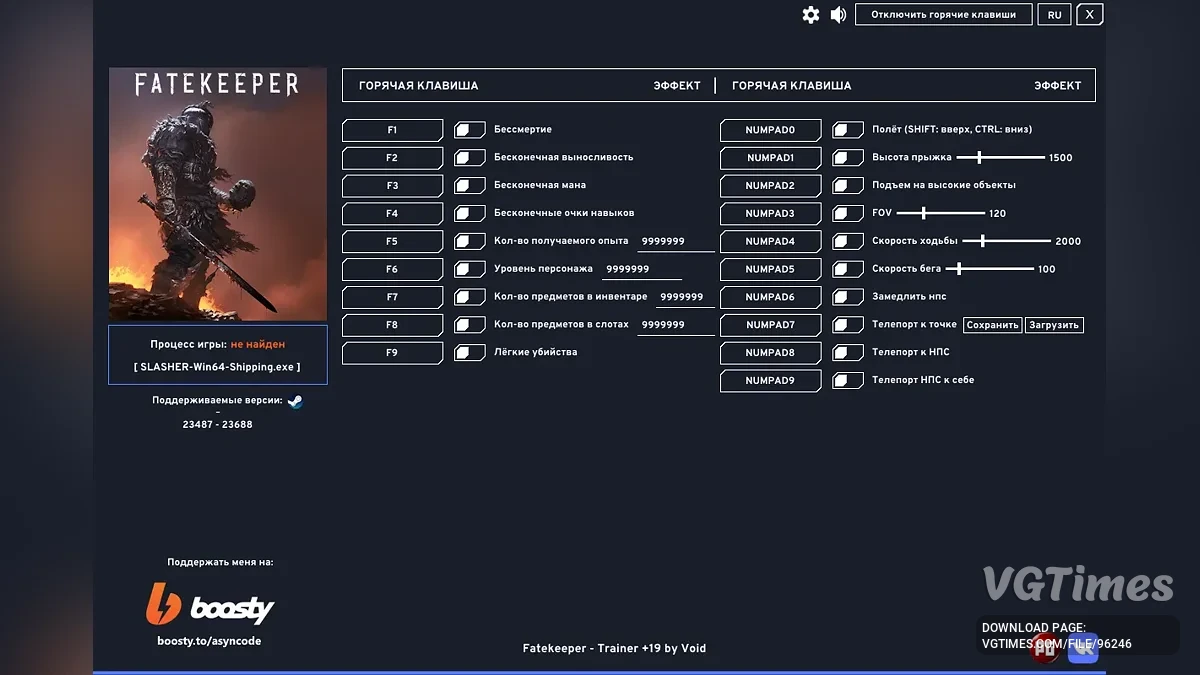Enable Телепорт к точке toggle
1200x675 pixels.
point(848,325)
